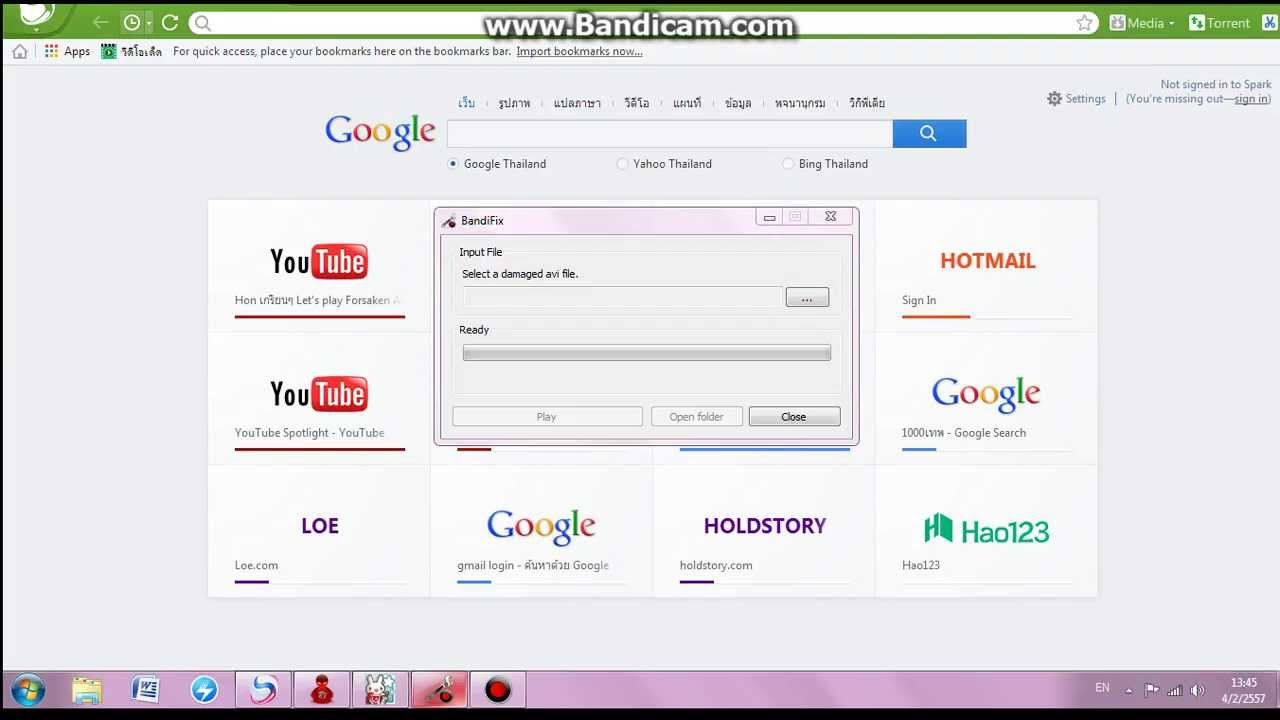Click the Play button in BandiFix
Image resolution: width=1280 pixels, height=720 pixels.
[547, 417]
